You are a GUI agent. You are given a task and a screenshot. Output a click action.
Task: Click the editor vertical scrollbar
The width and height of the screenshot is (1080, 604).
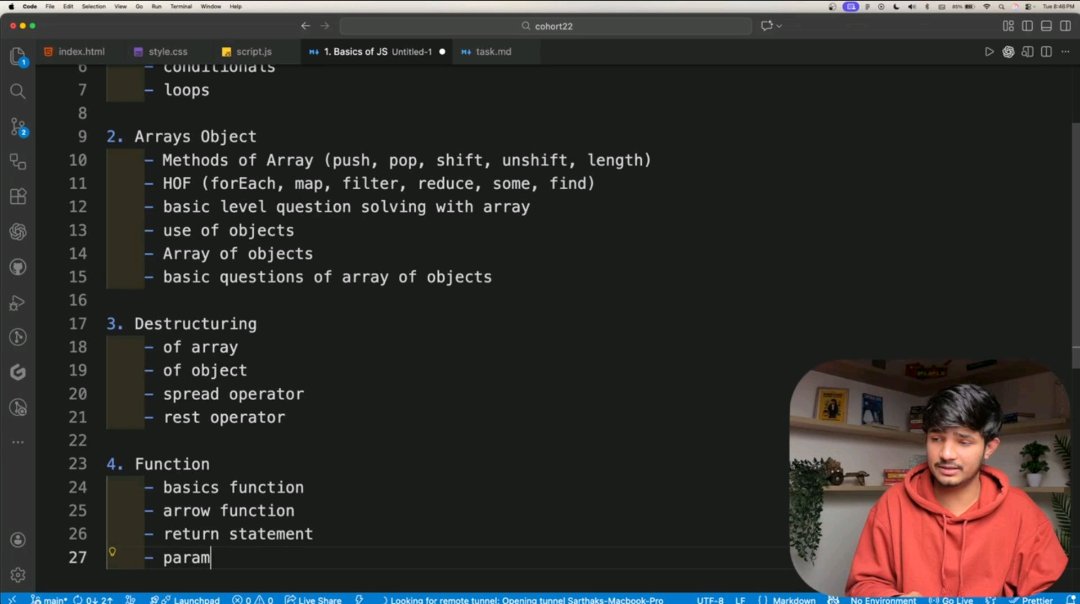point(1075,244)
